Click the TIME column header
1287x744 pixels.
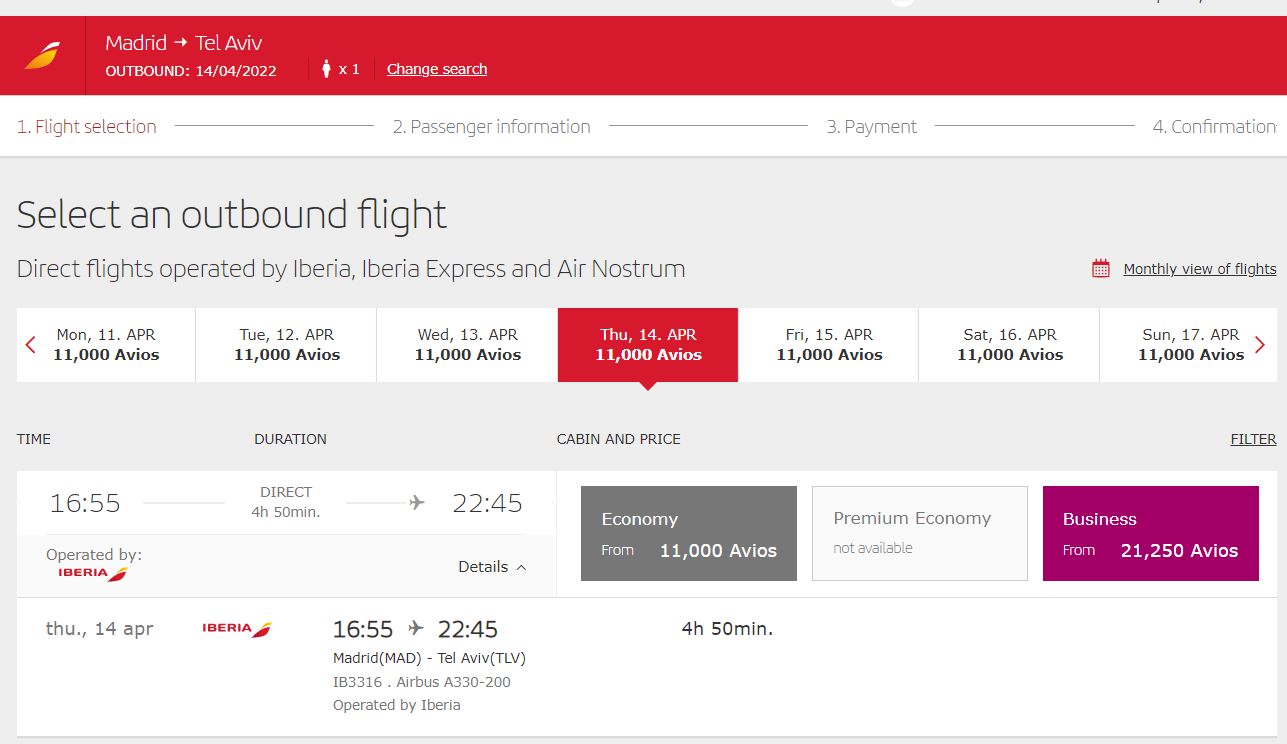(34, 439)
